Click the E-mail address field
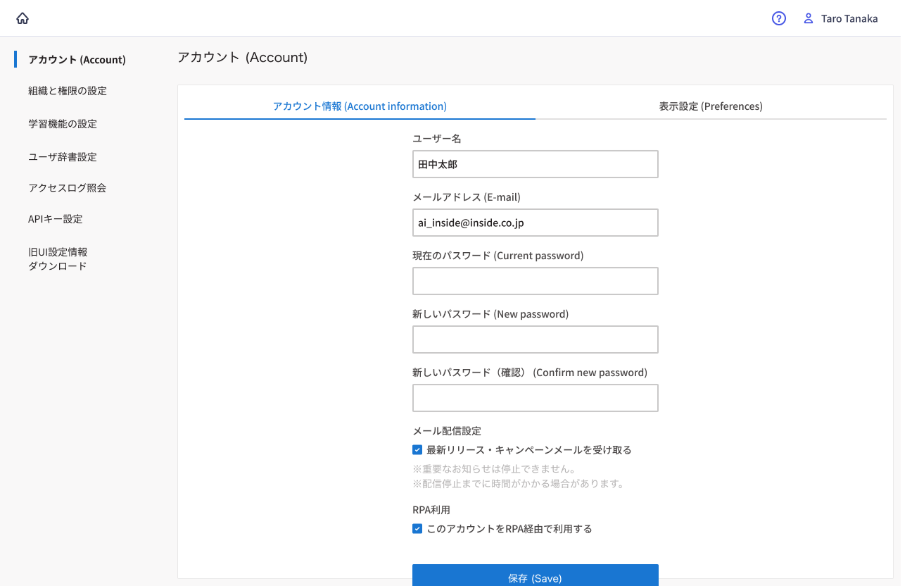The height and width of the screenshot is (586, 901). [x=535, y=222]
